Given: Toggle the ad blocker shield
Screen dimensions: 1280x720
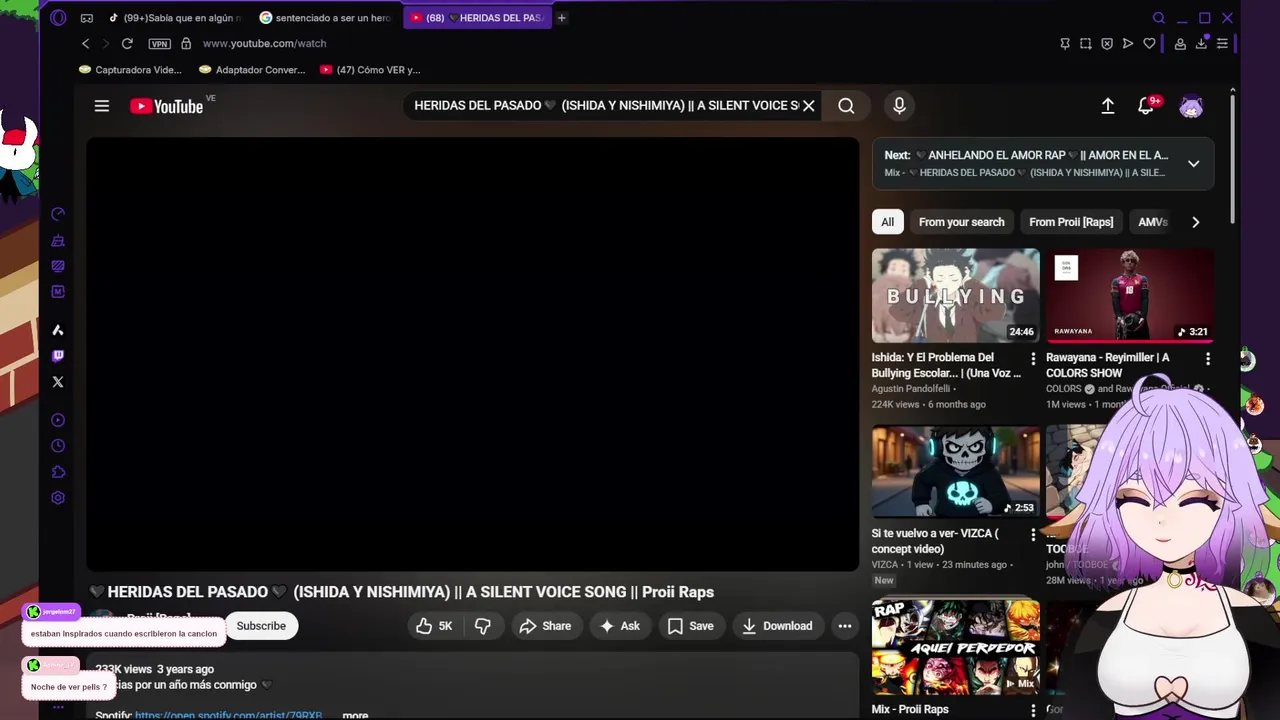Looking at the screenshot, I should 1107,44.
